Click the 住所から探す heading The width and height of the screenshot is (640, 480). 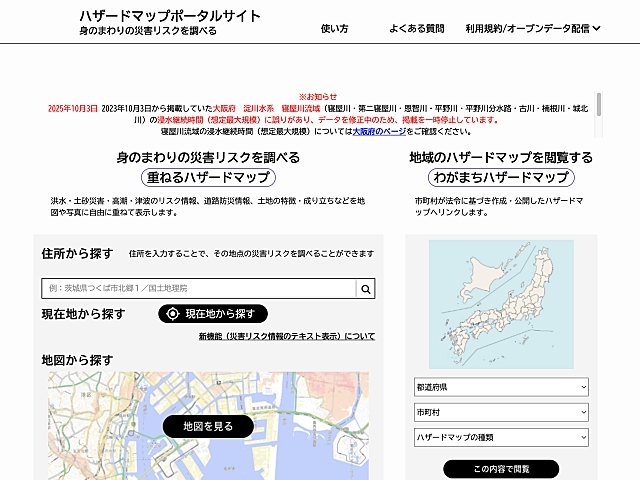(x=77, y=253)
